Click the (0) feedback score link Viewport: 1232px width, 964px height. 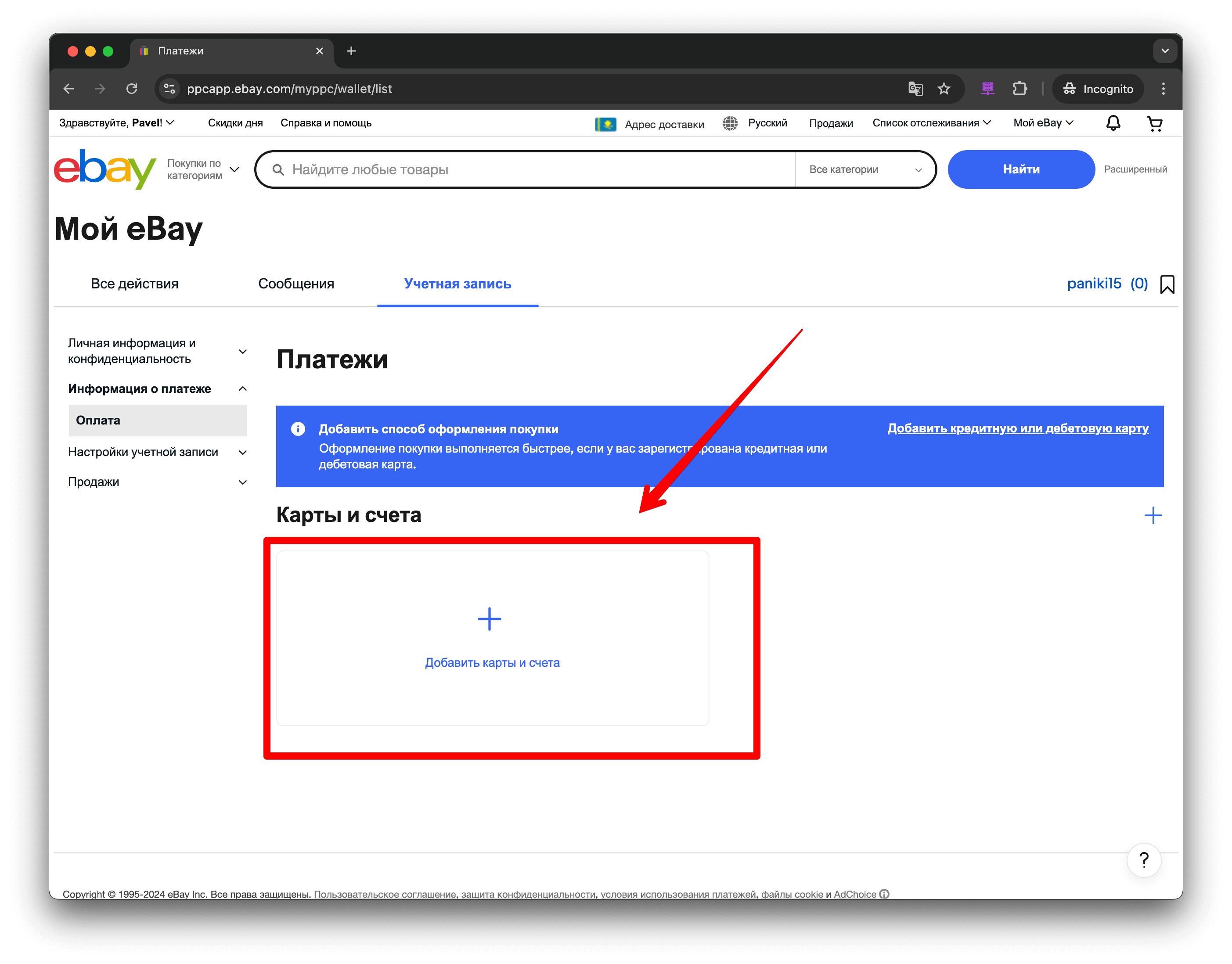1138,283
